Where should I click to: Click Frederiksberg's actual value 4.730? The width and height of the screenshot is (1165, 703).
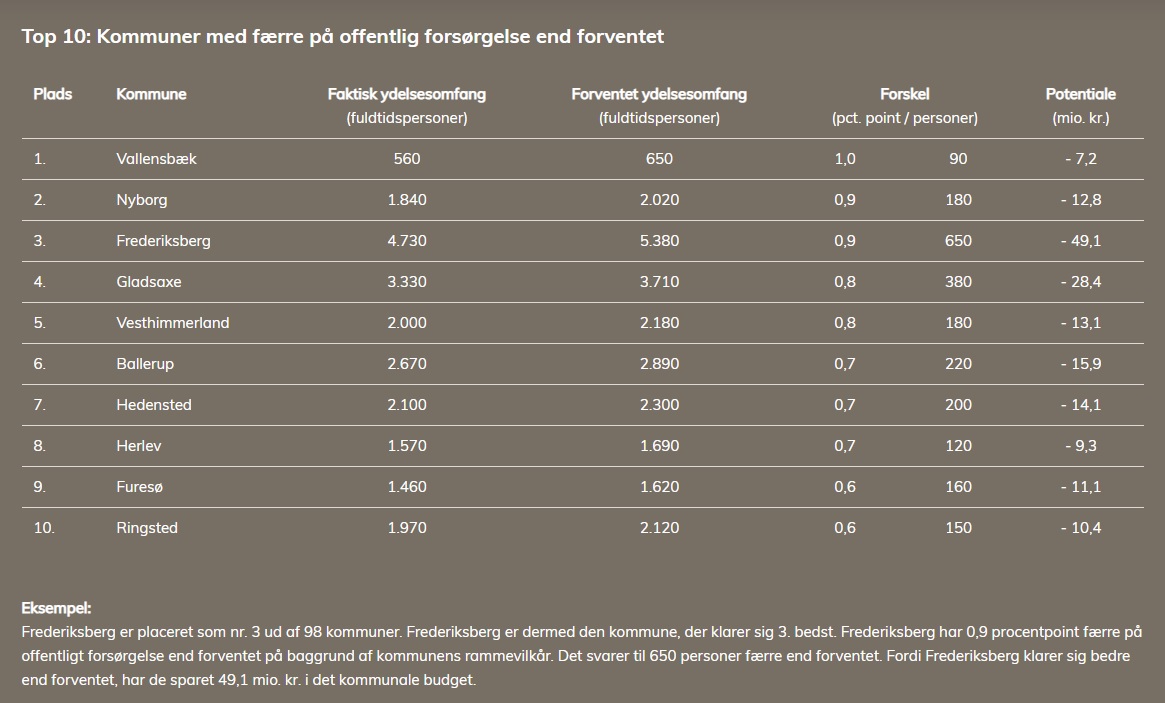click(407, 241)
